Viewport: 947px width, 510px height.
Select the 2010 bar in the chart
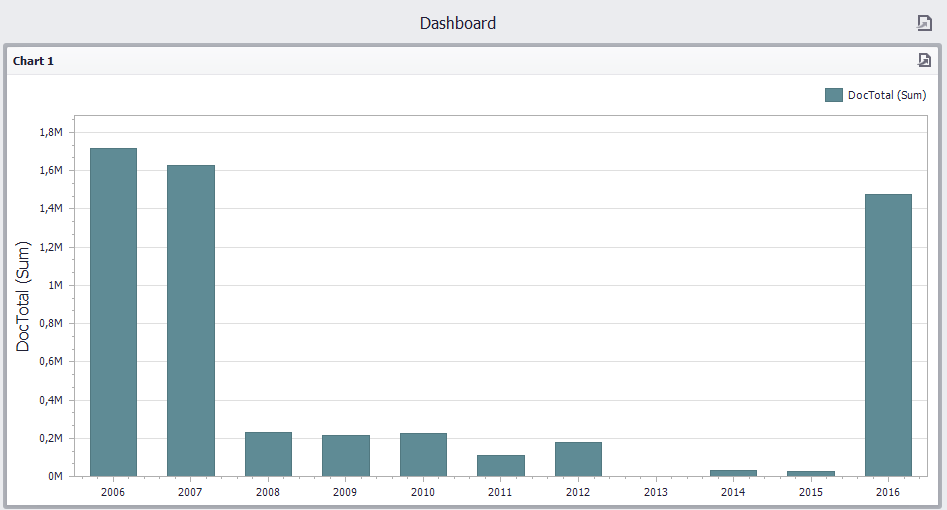coord(423,454)
